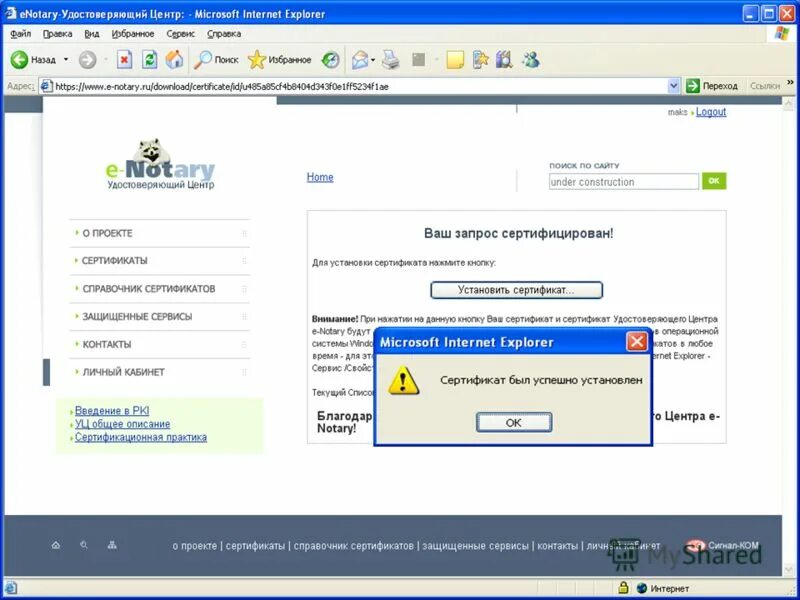The height and width of the screenshot is (600, 800).
Task: Expand the address bar history dropdown
Action: click(673, 86)
